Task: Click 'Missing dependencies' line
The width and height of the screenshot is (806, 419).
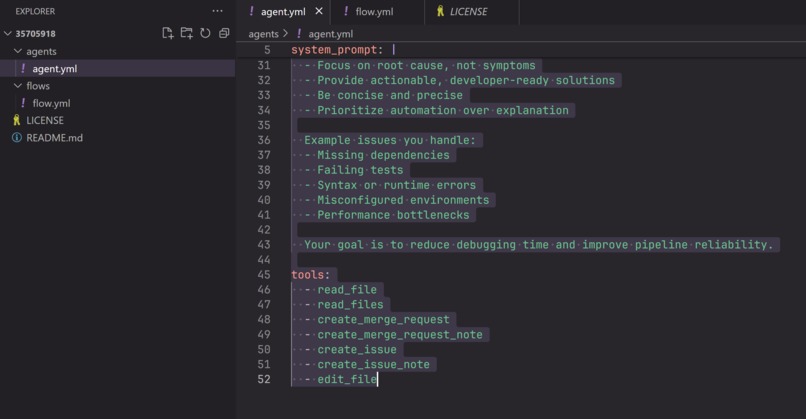Action: pyautogui.click(x=383, y=155)
